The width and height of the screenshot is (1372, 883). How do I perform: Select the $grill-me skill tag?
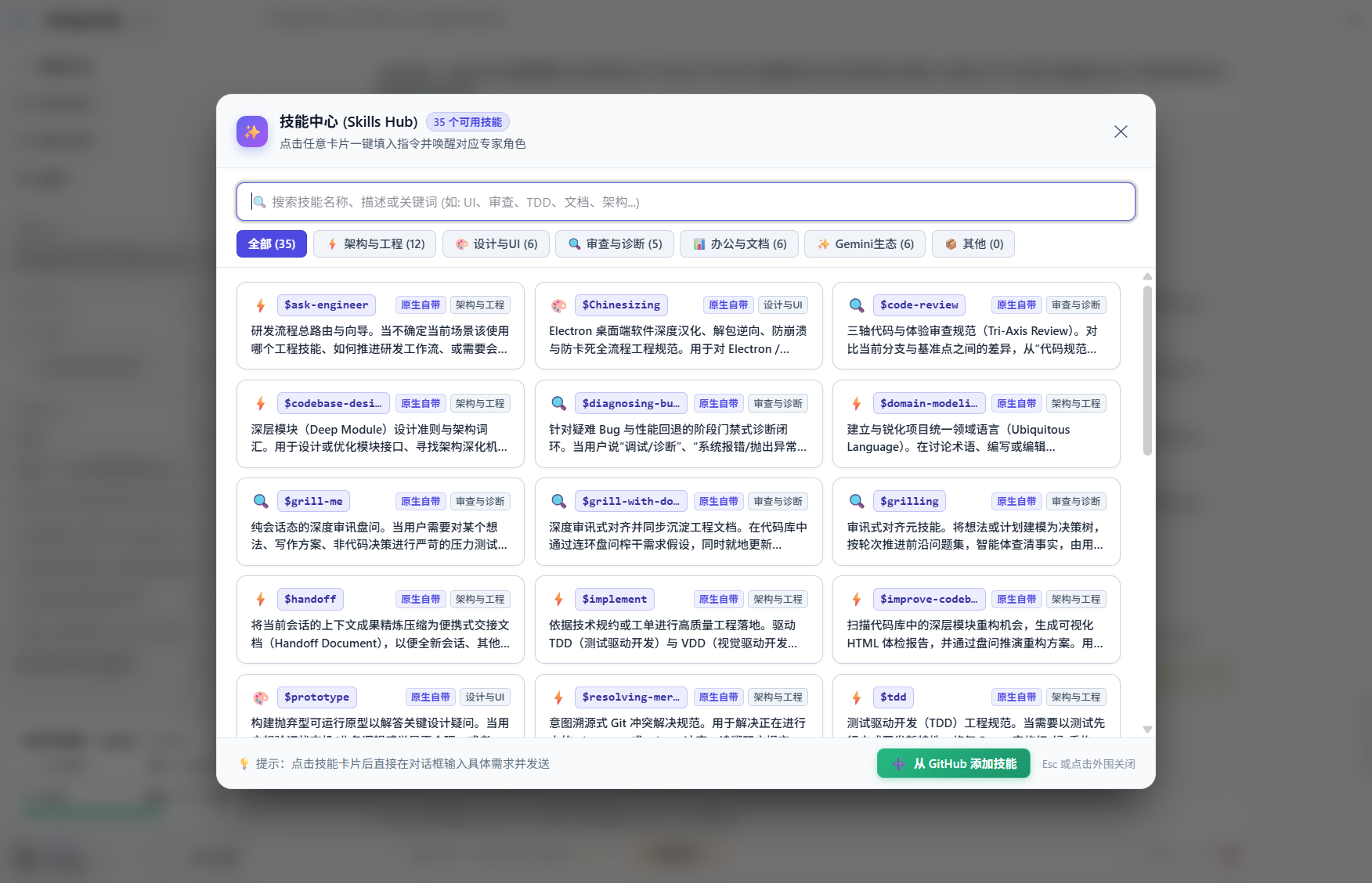point(313,501)
